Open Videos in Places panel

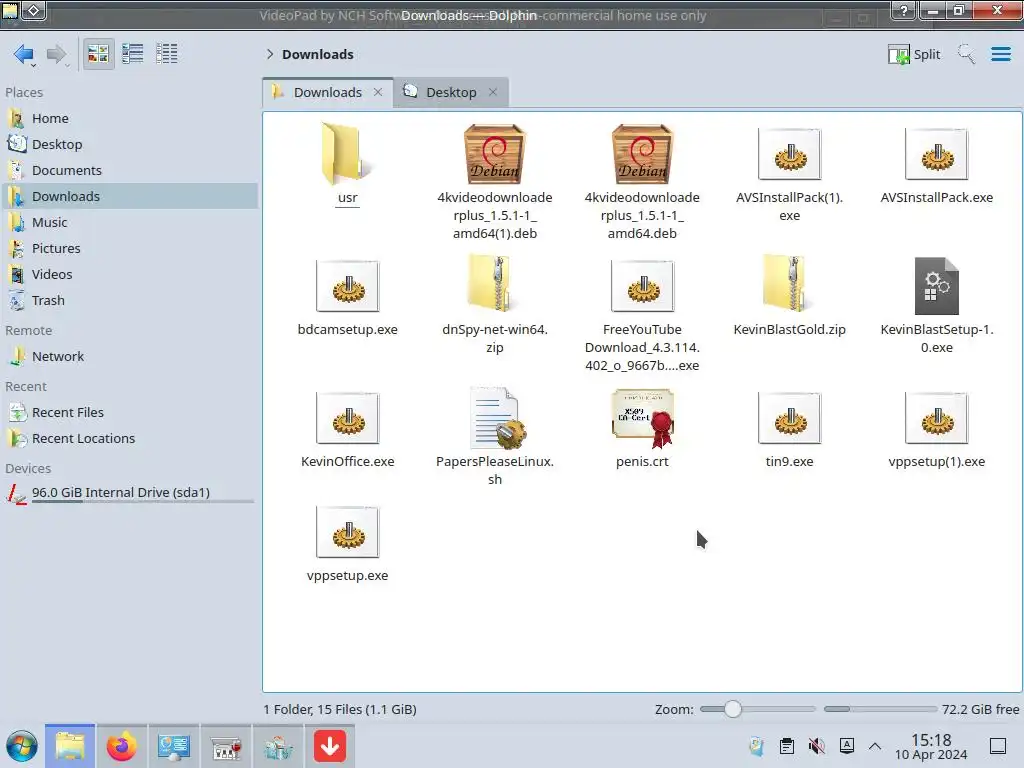[129, 275]
